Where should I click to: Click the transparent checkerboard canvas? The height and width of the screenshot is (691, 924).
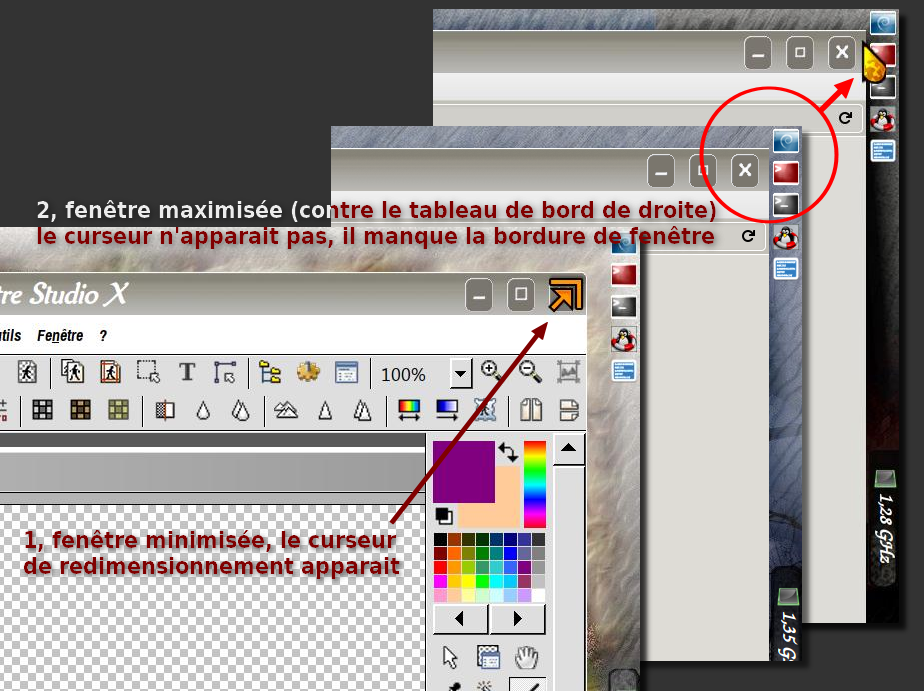212,598
